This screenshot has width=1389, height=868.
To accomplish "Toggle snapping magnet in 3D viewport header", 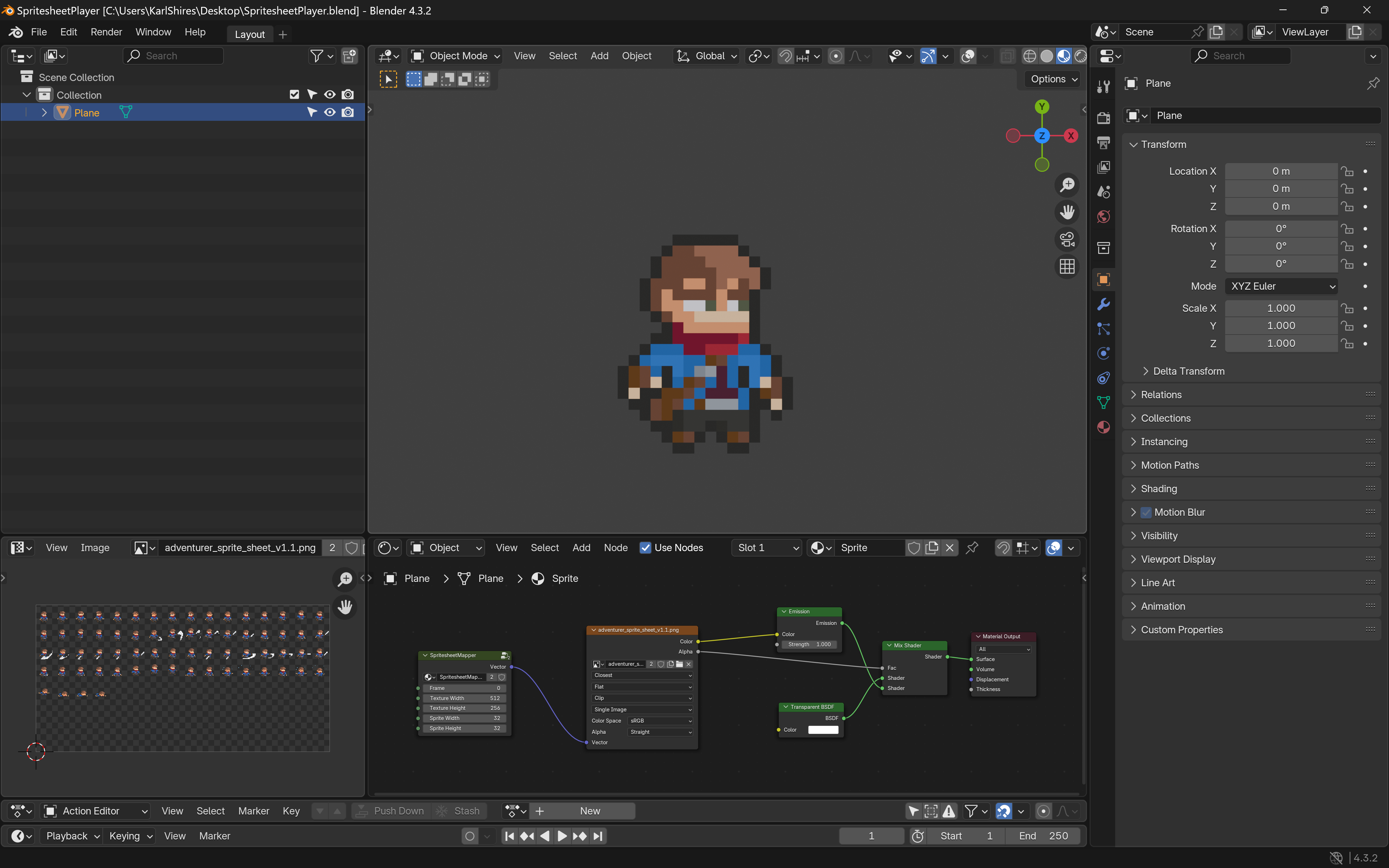I will [785, 56].
